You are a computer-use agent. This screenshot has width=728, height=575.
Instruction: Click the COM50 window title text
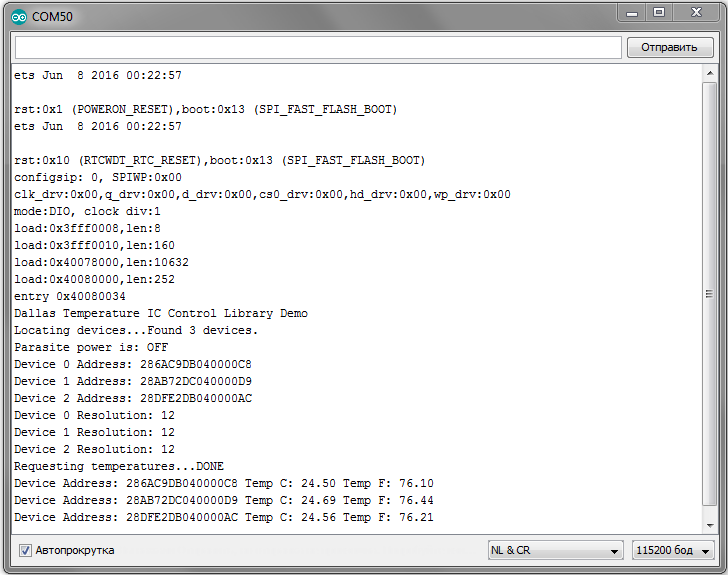52,17
